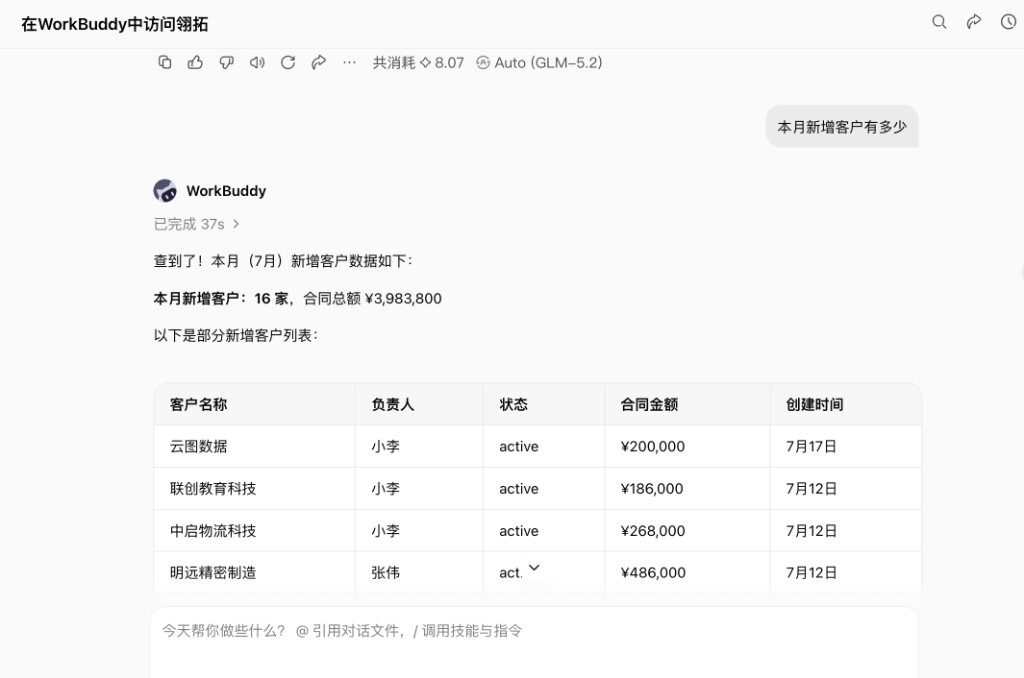The width and height of the screenshot is (1024, 678).
Task: Click the WorkBuddy avatar icon
Action: click(165, 191)
